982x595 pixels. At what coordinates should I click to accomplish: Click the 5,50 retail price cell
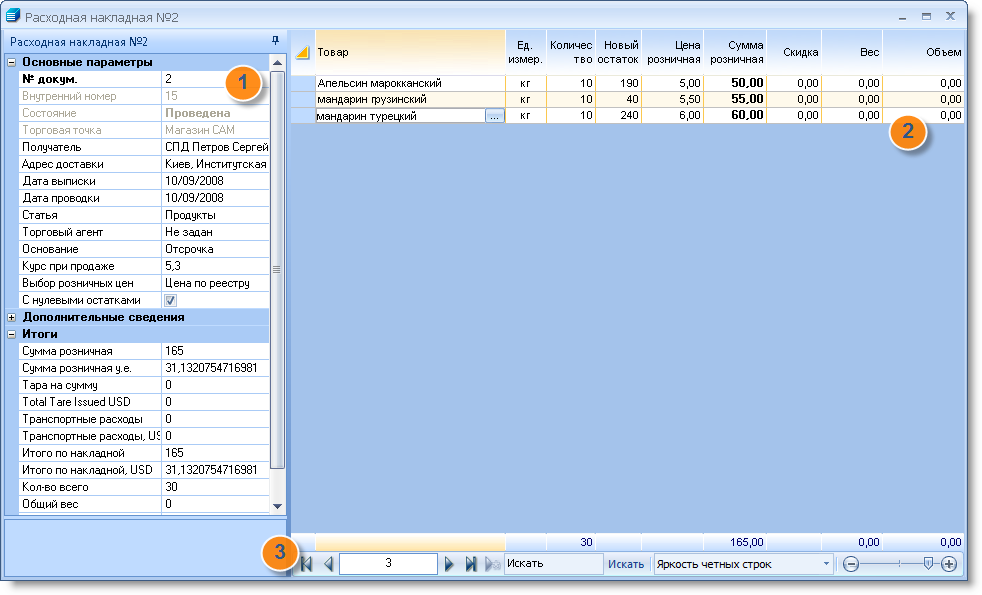pyautogui.click(x=673, y=100)
